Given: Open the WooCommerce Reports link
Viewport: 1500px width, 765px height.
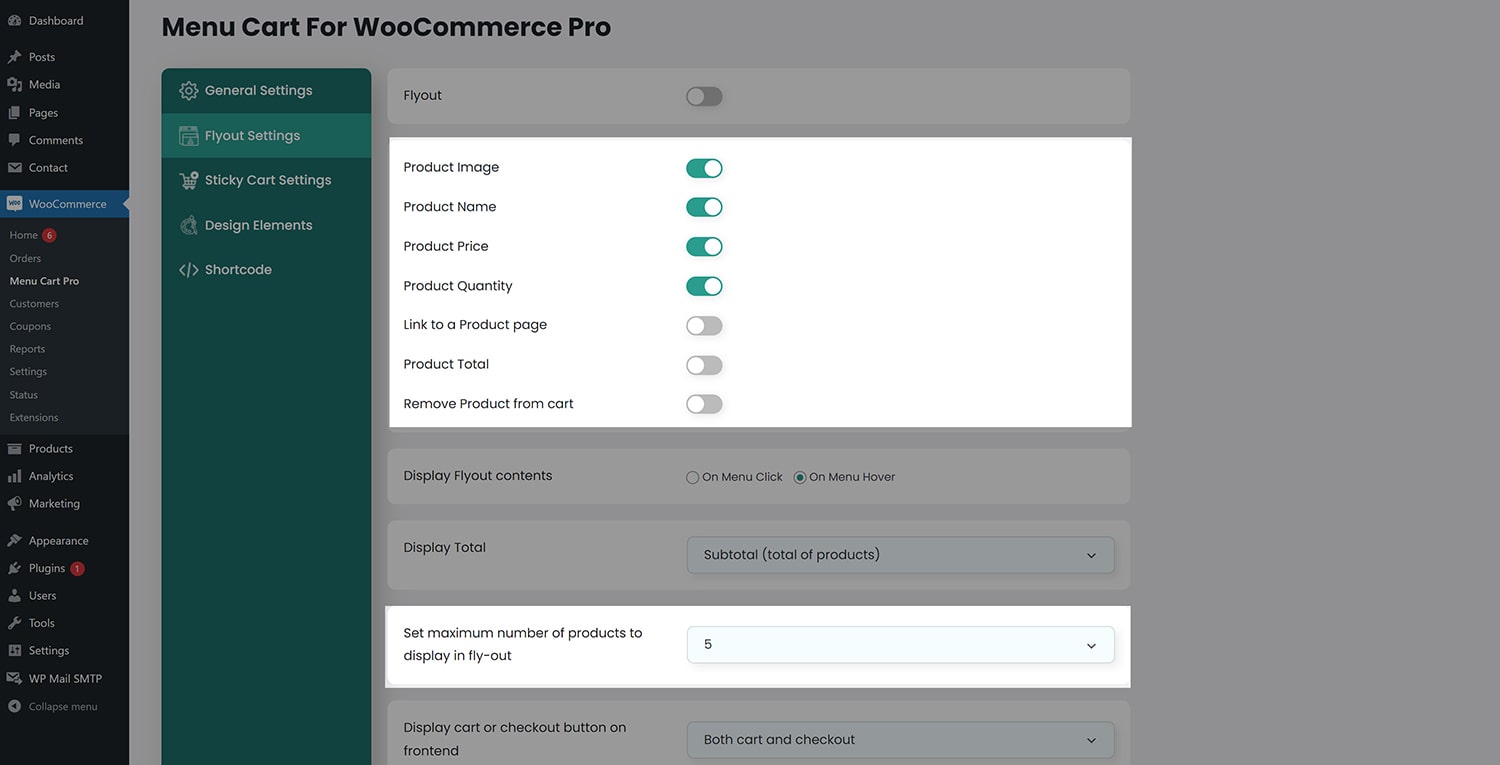Looking at the screenshot, I should click(27, 349).
